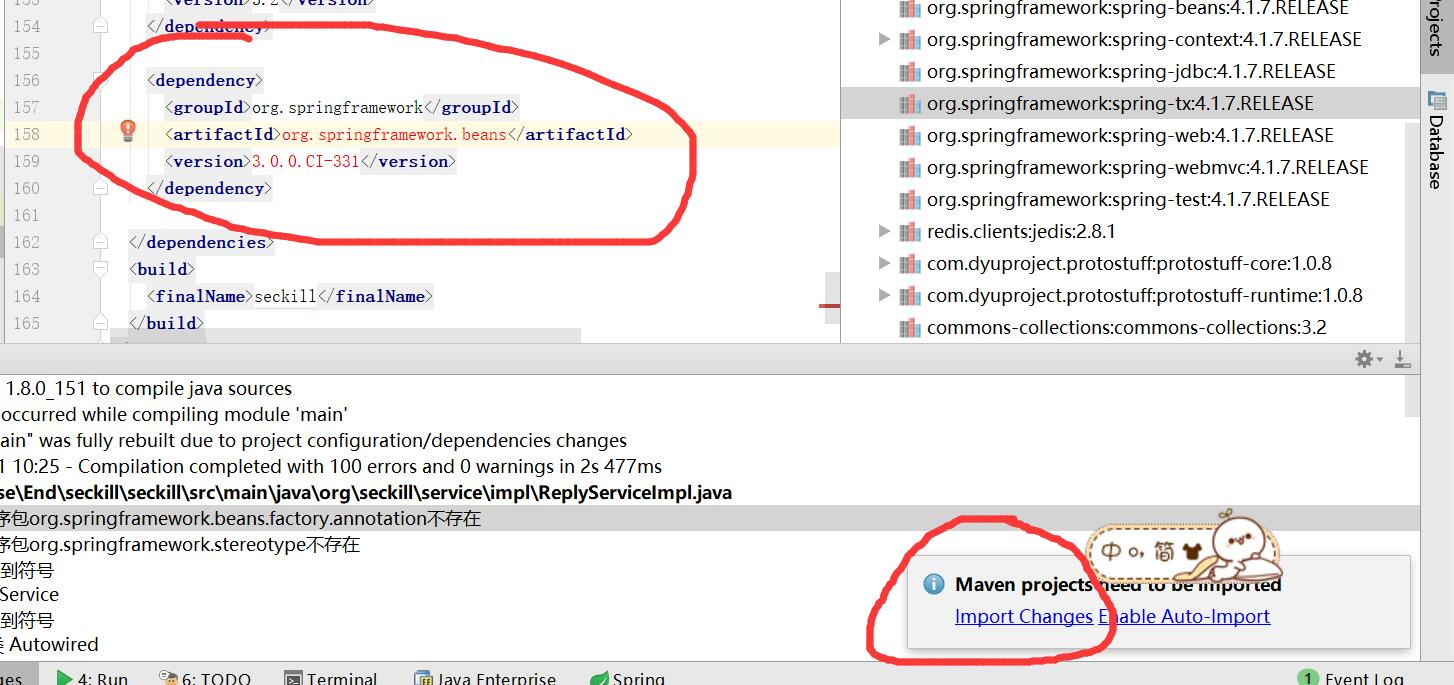Collapse the build tag fold at line 163
Screen dimensions: 1454x685
pyautogui.click(x=100, y=269)
